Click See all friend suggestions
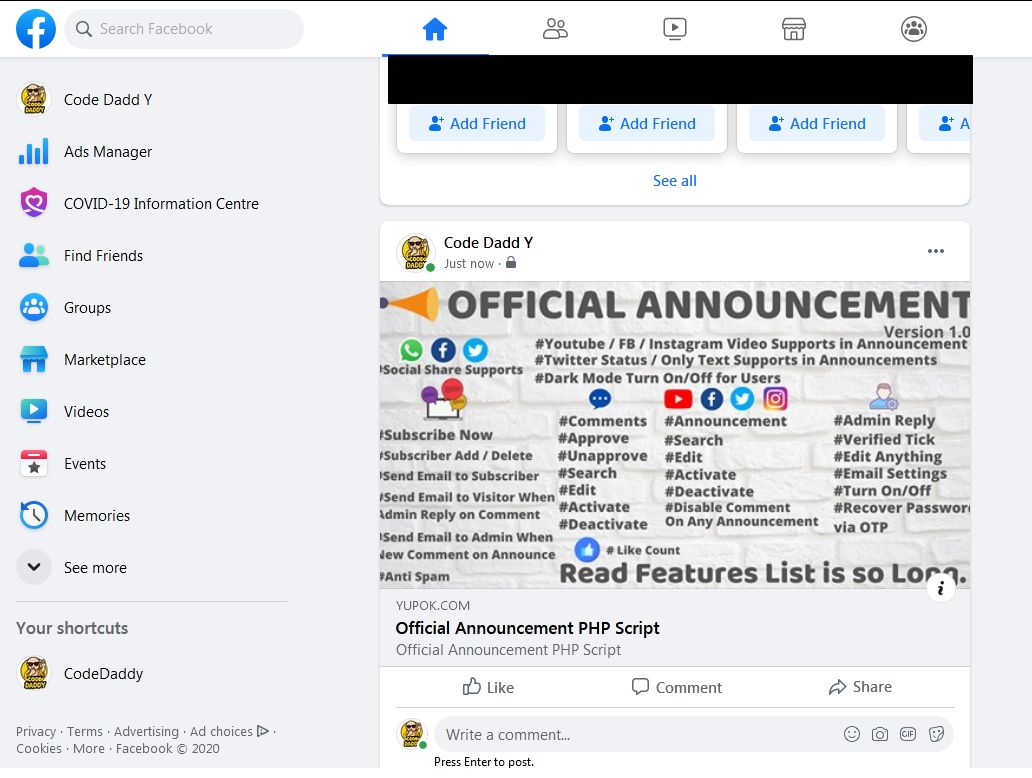Viewport: 1032px width, 778px height. point(675,180)
